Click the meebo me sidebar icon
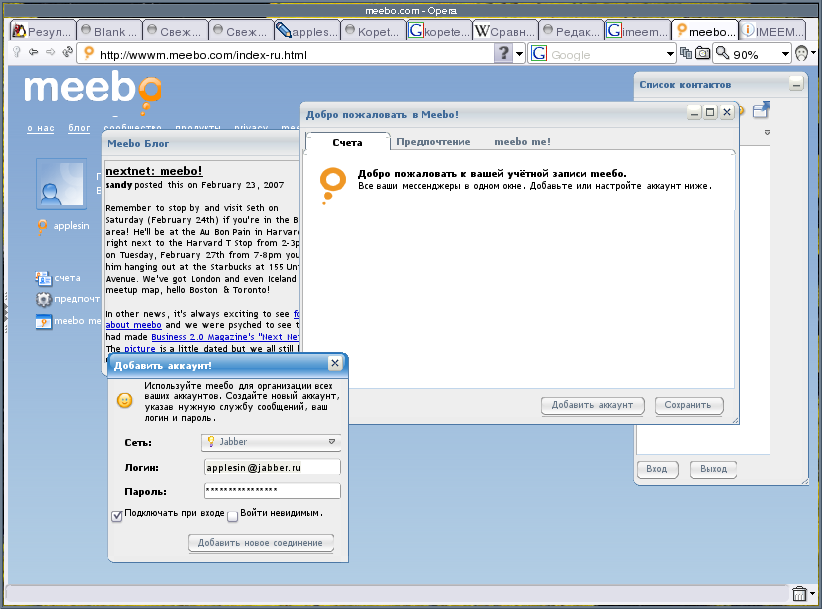 point(43,321)
